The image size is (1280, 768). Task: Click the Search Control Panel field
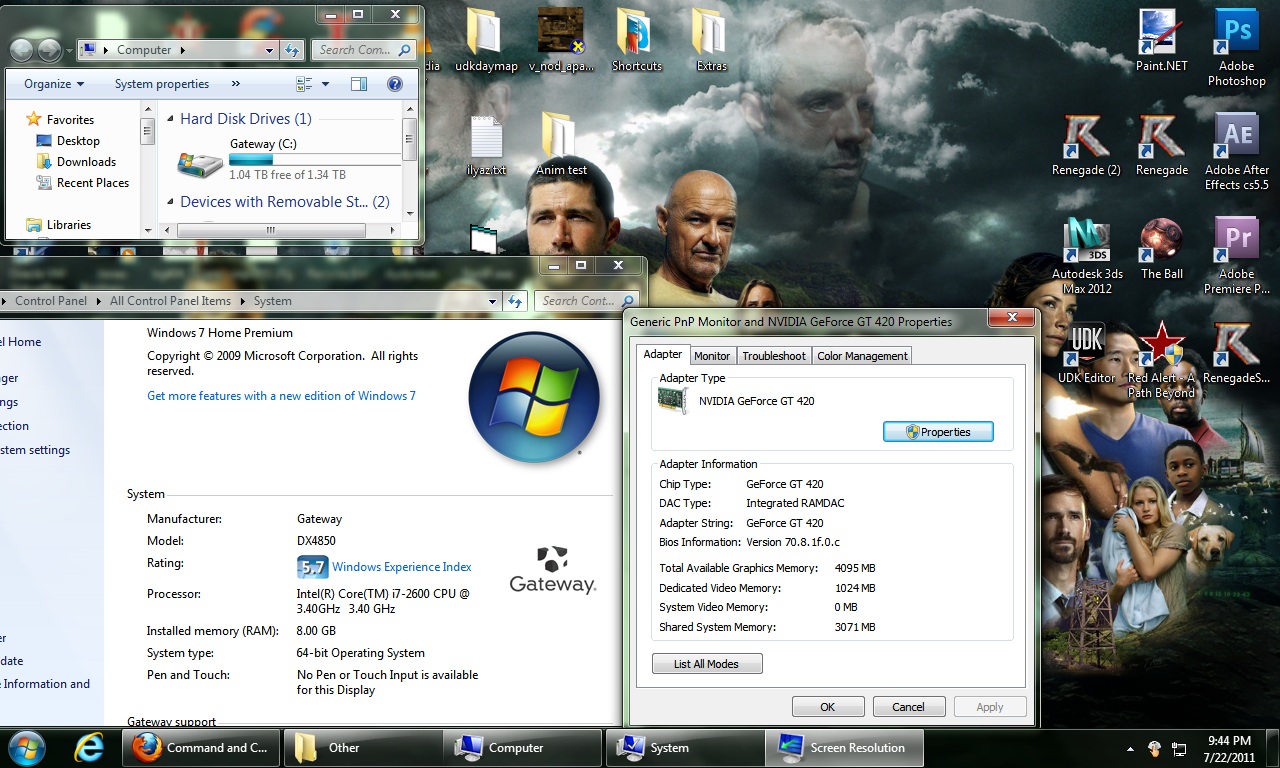pos(580,300)
